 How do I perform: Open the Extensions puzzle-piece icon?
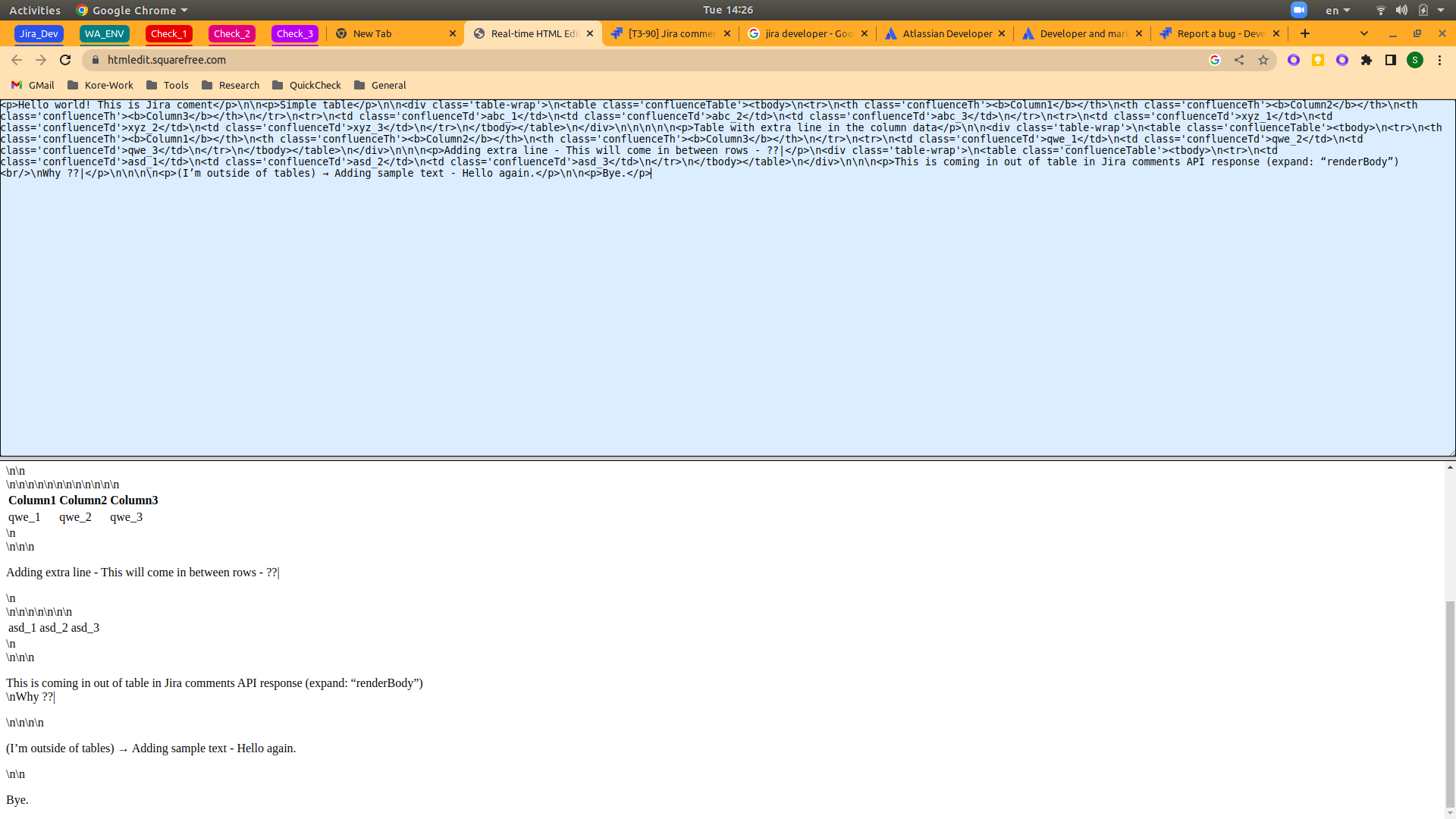(1367, 59)
